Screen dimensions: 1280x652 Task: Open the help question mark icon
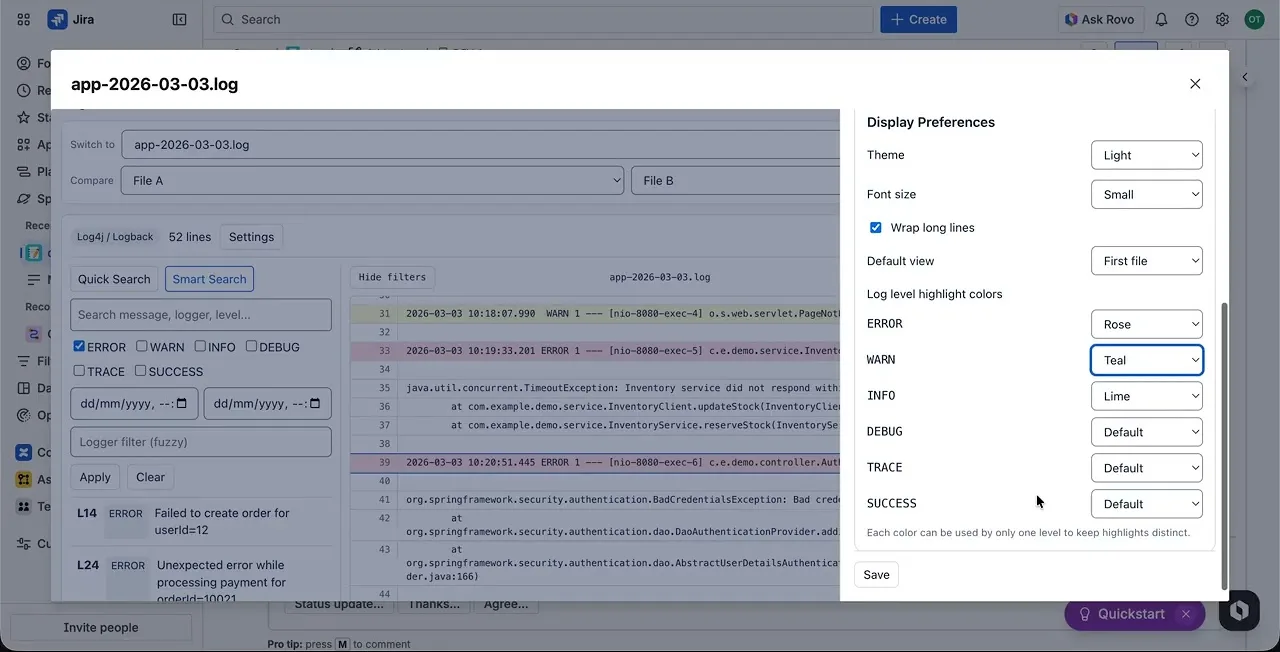click(1192, 19)
